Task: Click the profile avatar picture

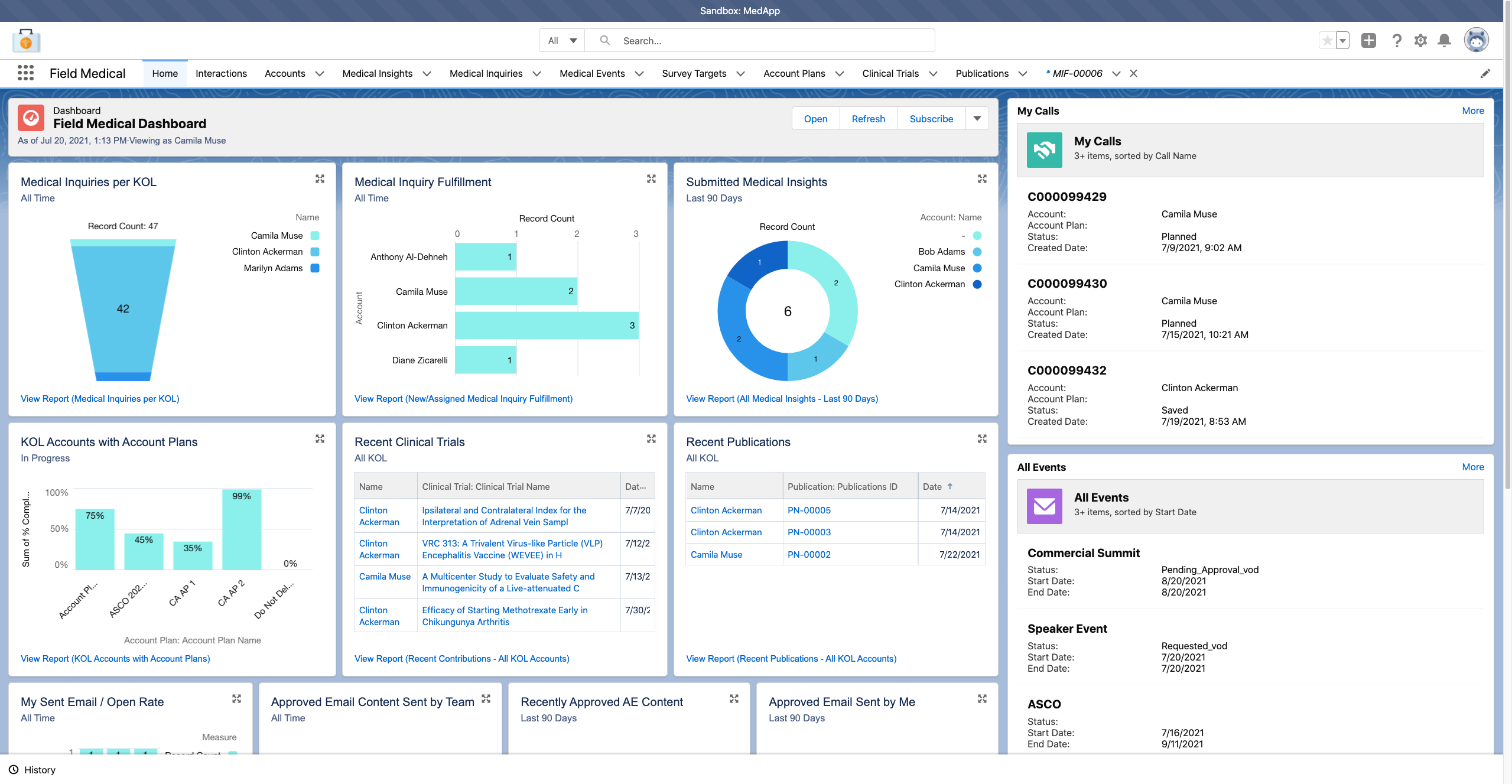Action: coord(1476,39)
